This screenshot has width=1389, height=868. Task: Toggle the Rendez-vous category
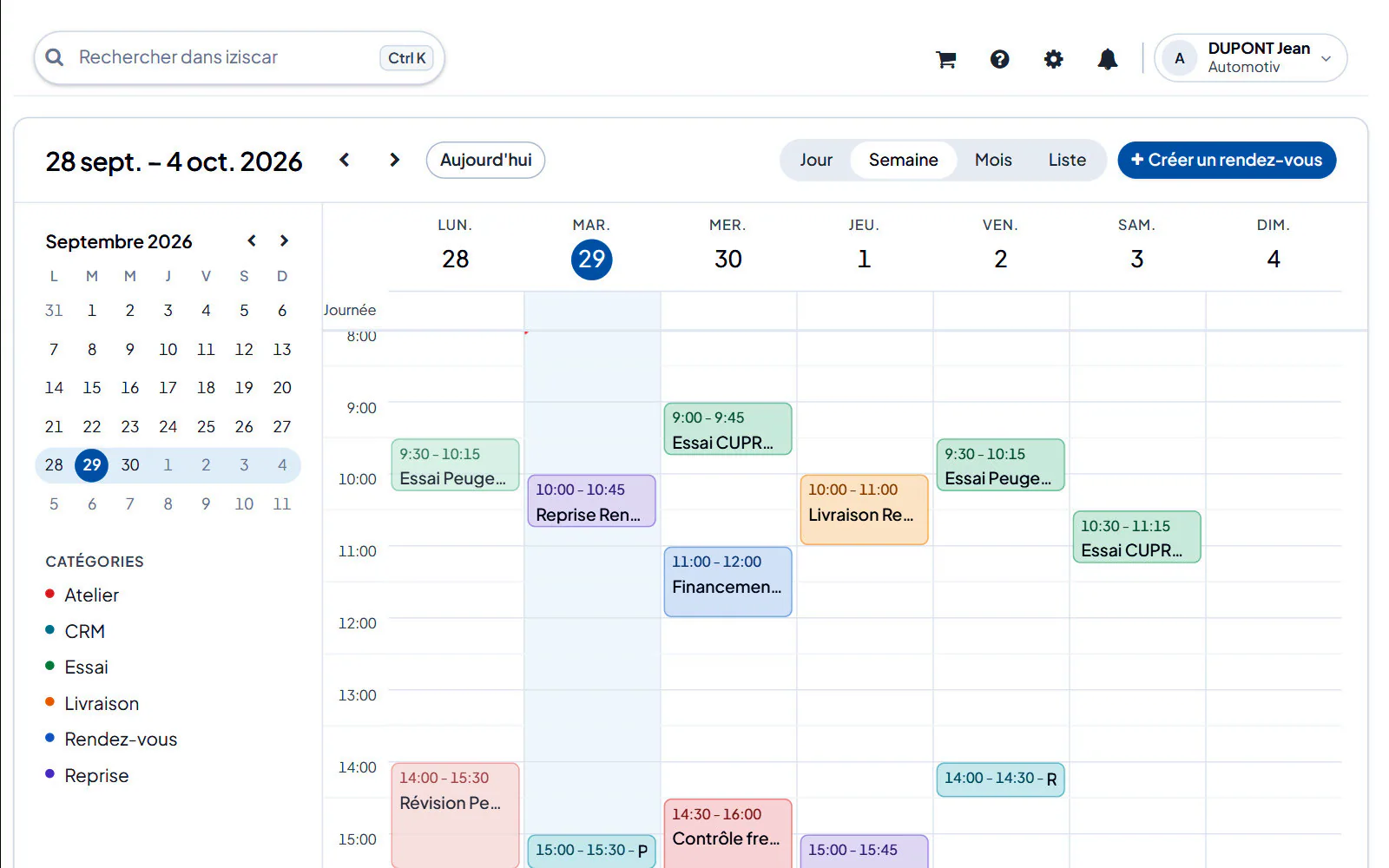[x=111, y=739]
